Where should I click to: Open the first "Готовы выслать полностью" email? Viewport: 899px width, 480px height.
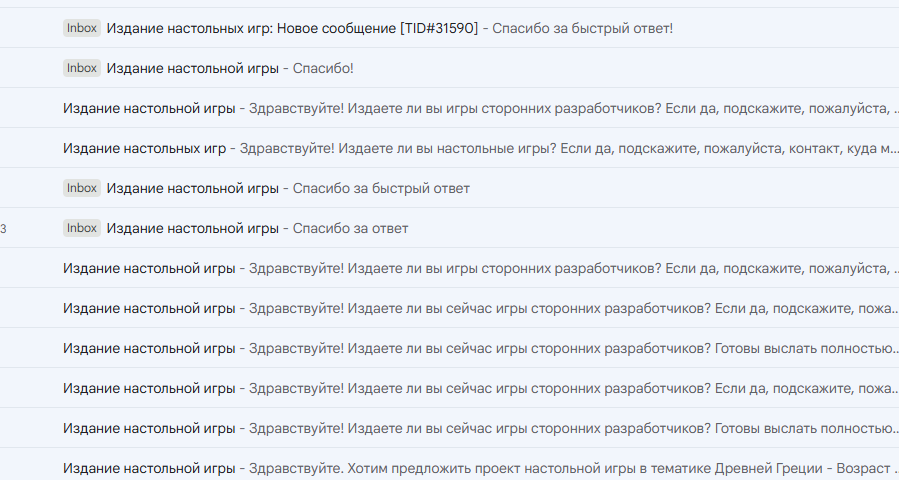click(x=450, y=349)
